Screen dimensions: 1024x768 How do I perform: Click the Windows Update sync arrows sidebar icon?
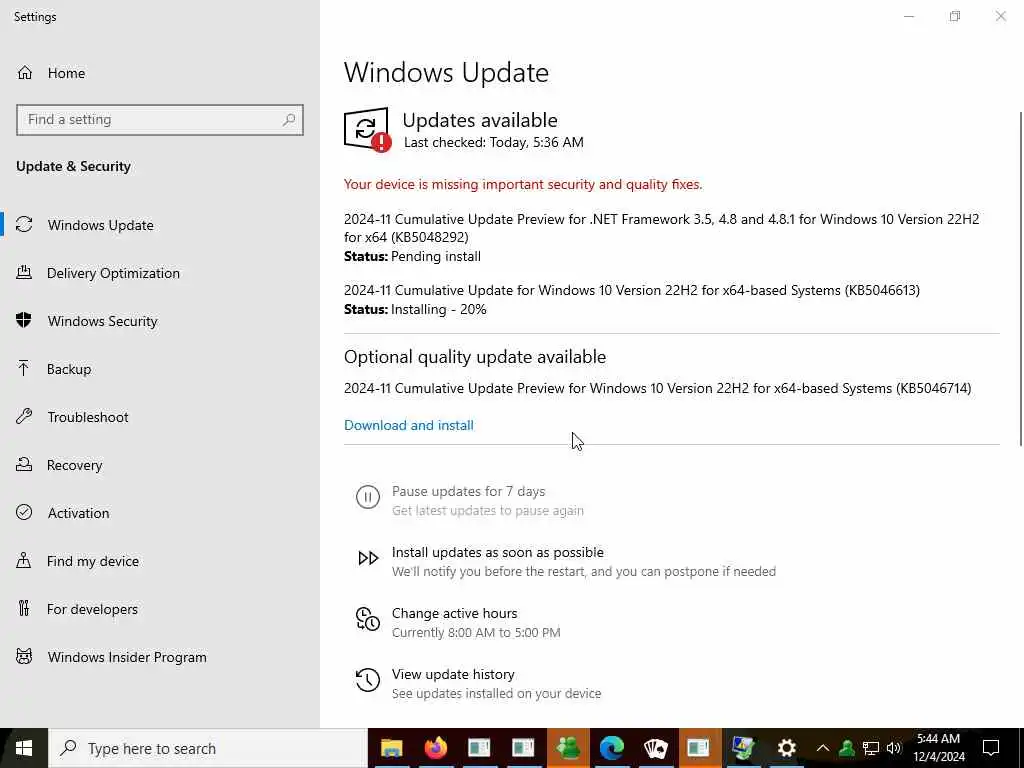[x=24, y=225]
